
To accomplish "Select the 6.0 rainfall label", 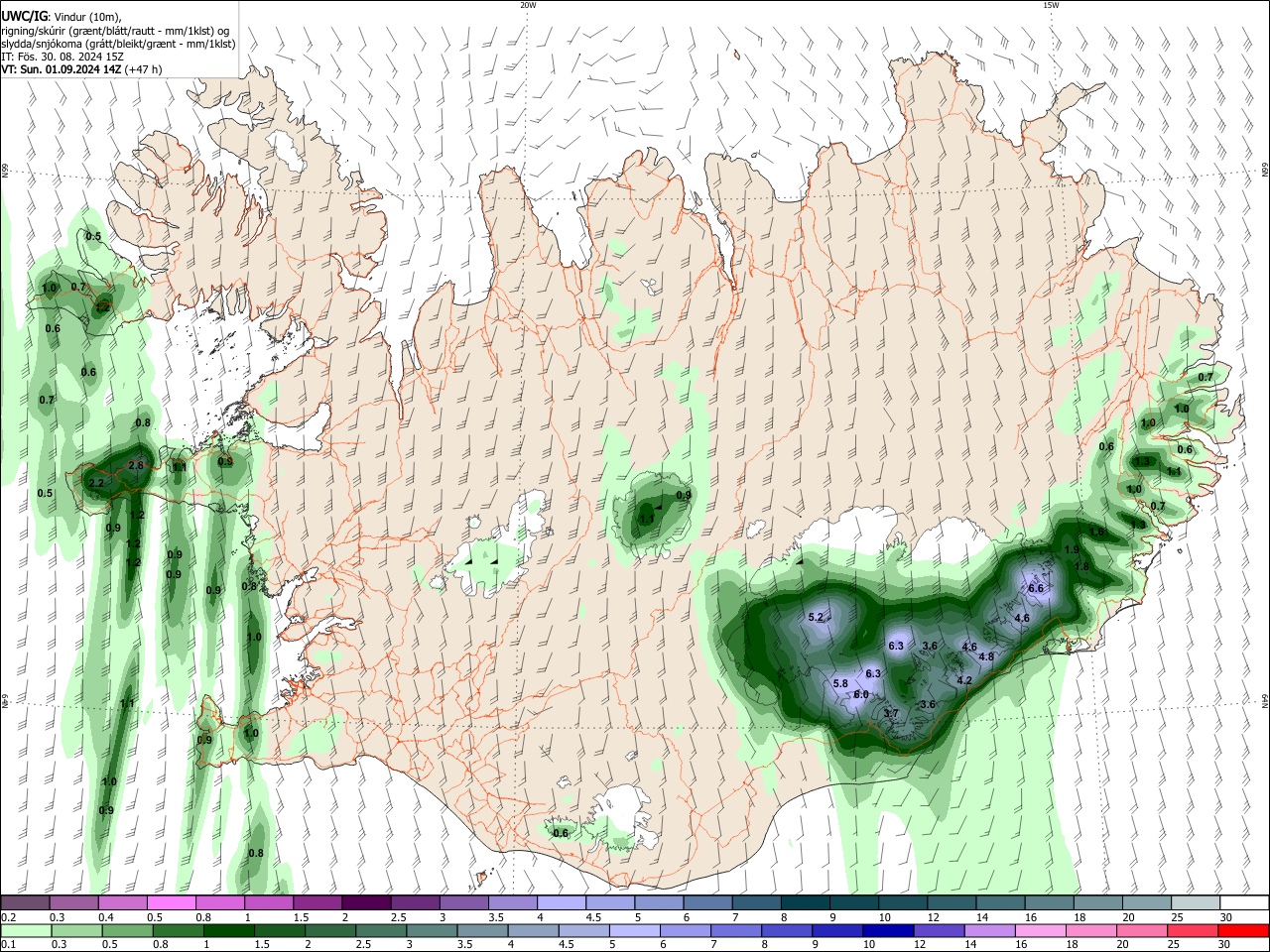I will point(861,695).
